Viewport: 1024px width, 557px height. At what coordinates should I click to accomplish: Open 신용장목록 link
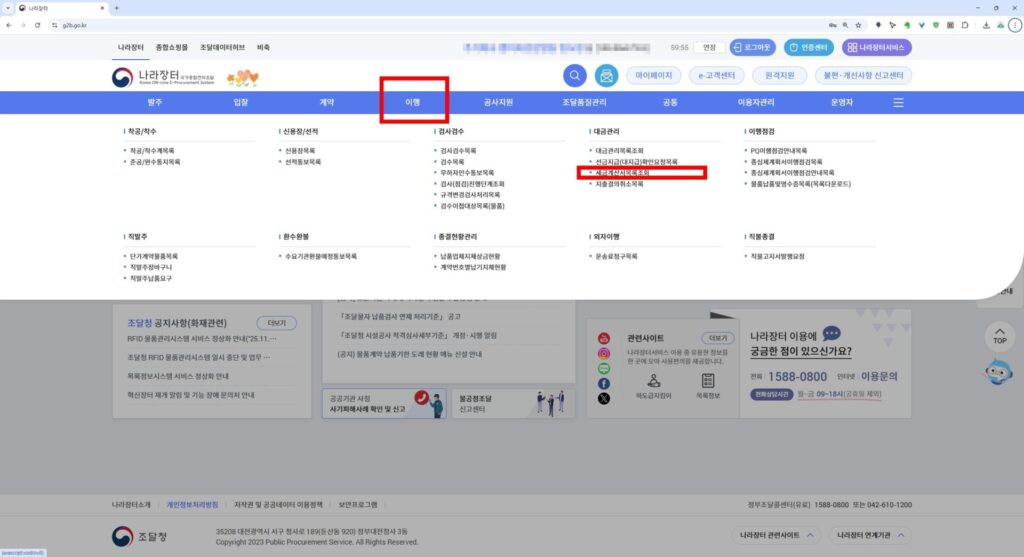pyautogui.click(x=300, y=151)
